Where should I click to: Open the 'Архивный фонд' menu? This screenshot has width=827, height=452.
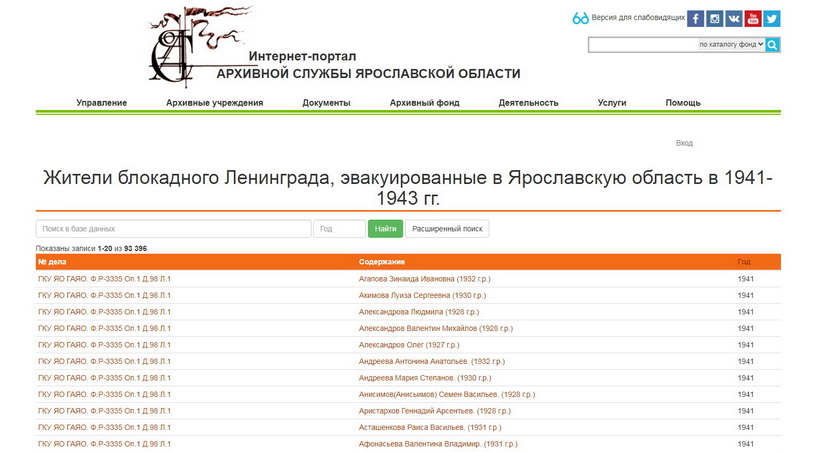click(424, 103)
